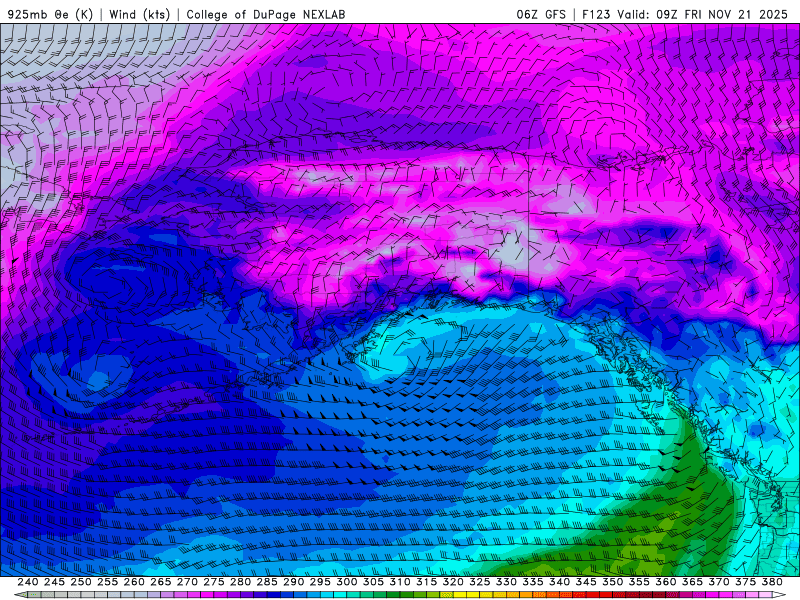The image size is (800, 600).
Task: Click the 340 scale value
Action: (x=559, y=582)
